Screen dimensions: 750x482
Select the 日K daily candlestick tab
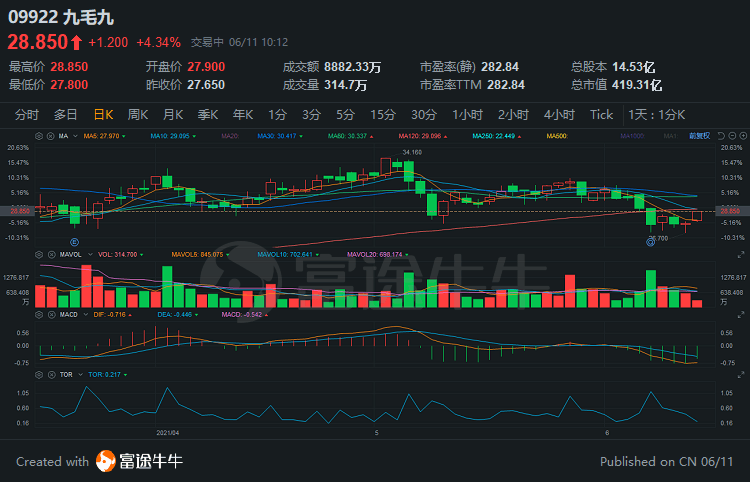click(103, 115)
